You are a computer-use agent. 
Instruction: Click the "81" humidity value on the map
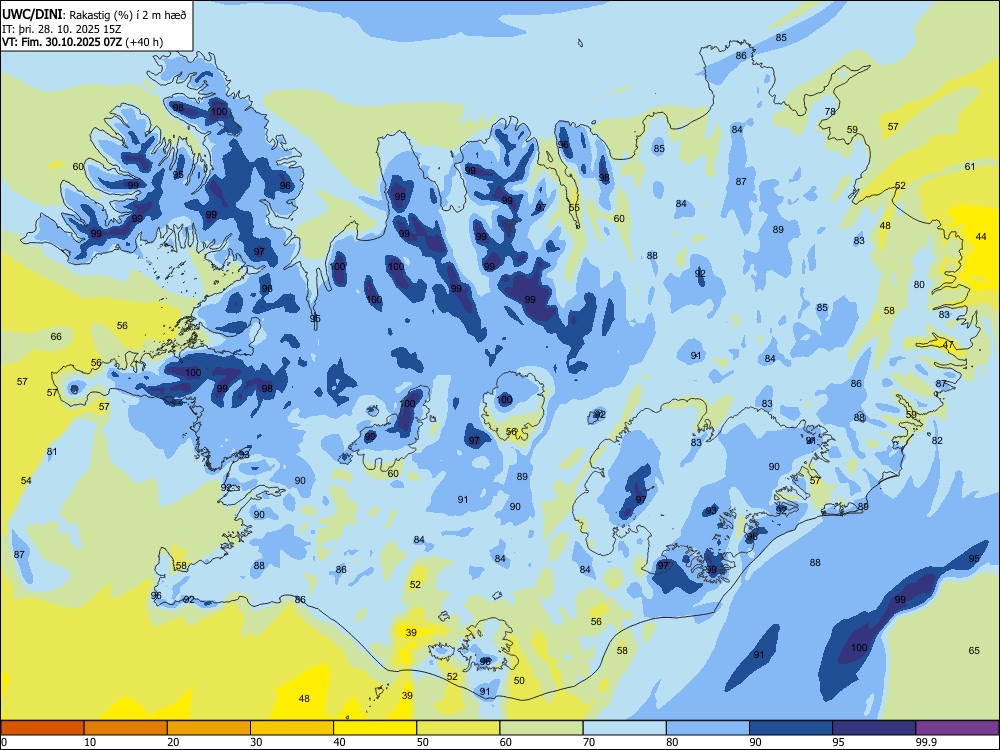pos(52,452)
